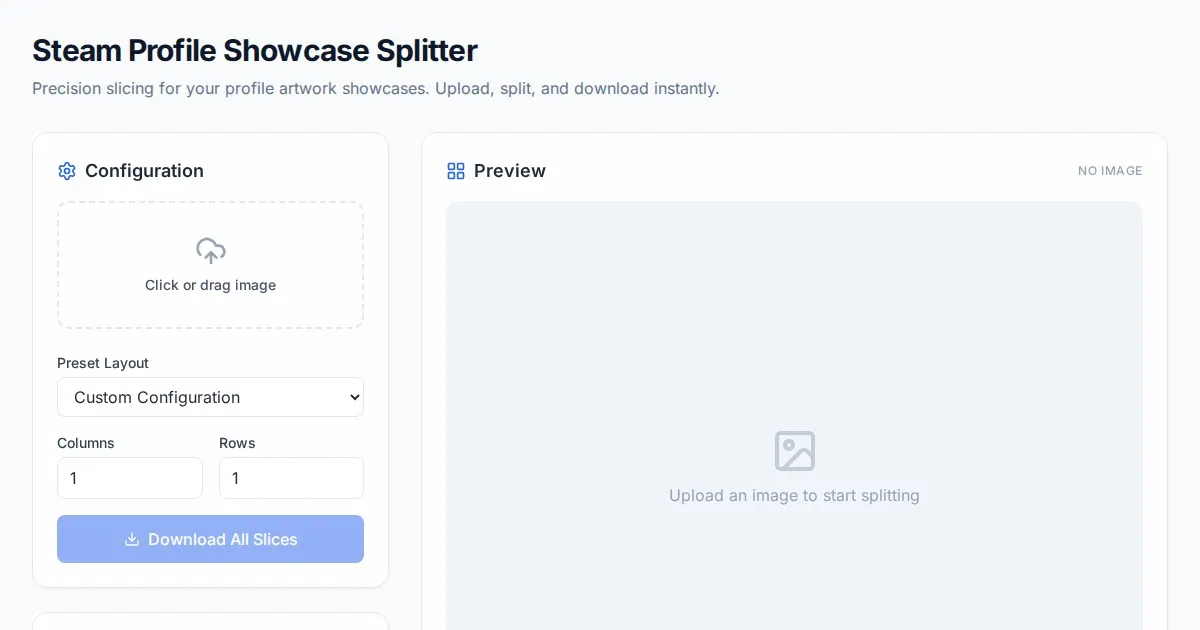Click the Preview panel heading

tap(509, 171)
